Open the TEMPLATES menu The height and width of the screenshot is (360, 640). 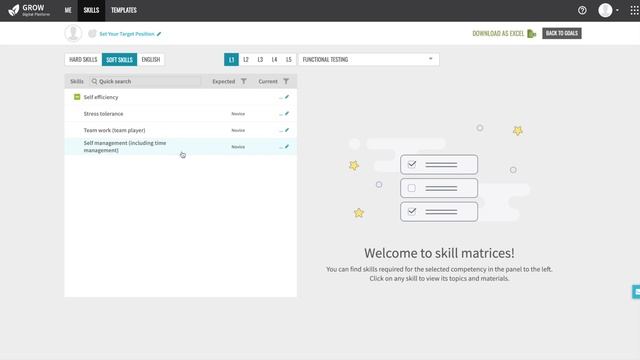[124, 10]
